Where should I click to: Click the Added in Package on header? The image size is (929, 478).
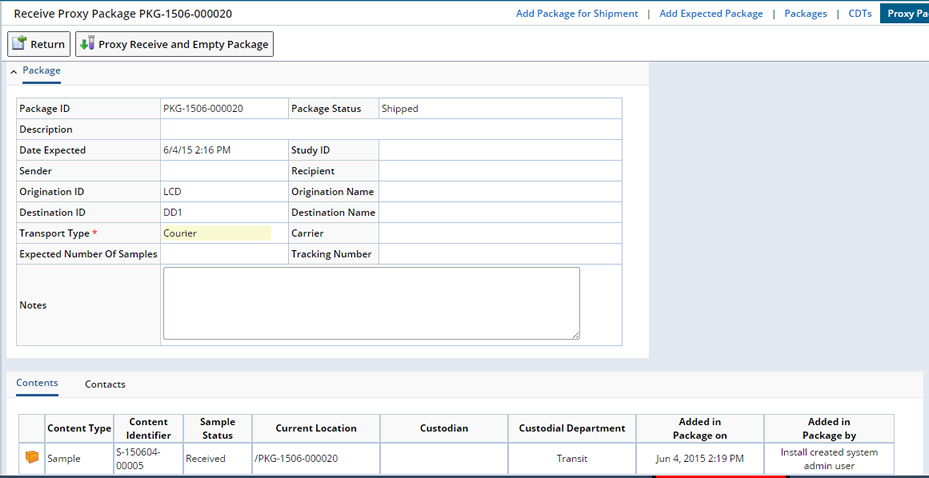click(700, 428)
